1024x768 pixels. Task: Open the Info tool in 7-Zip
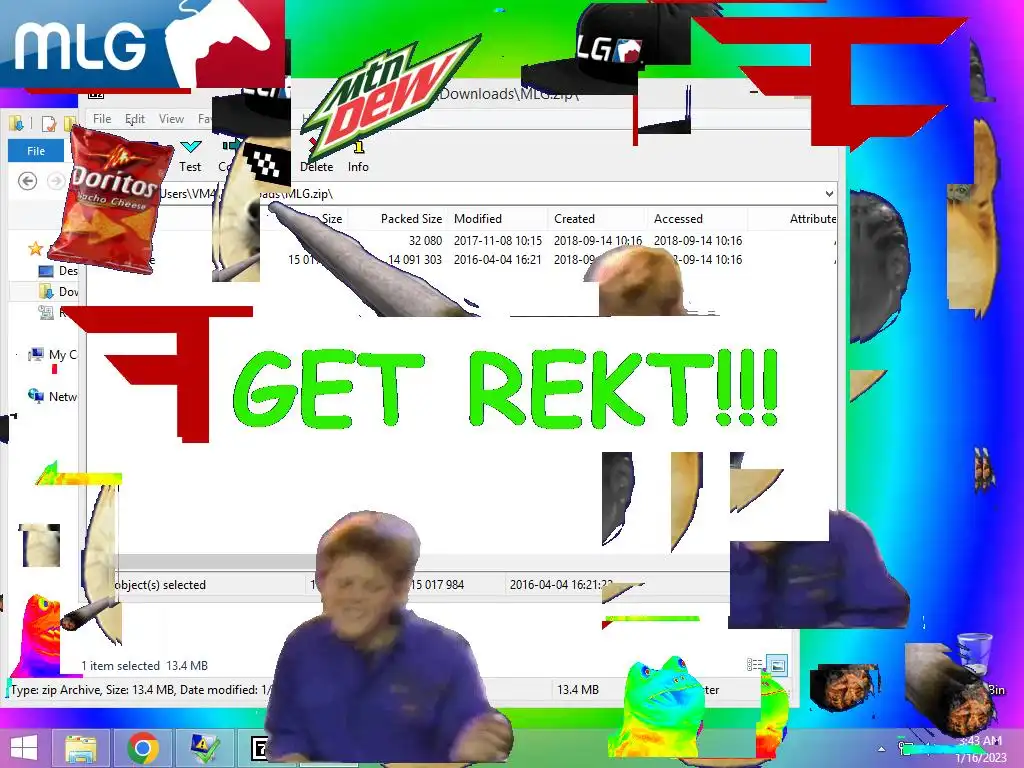click(358, 156)
